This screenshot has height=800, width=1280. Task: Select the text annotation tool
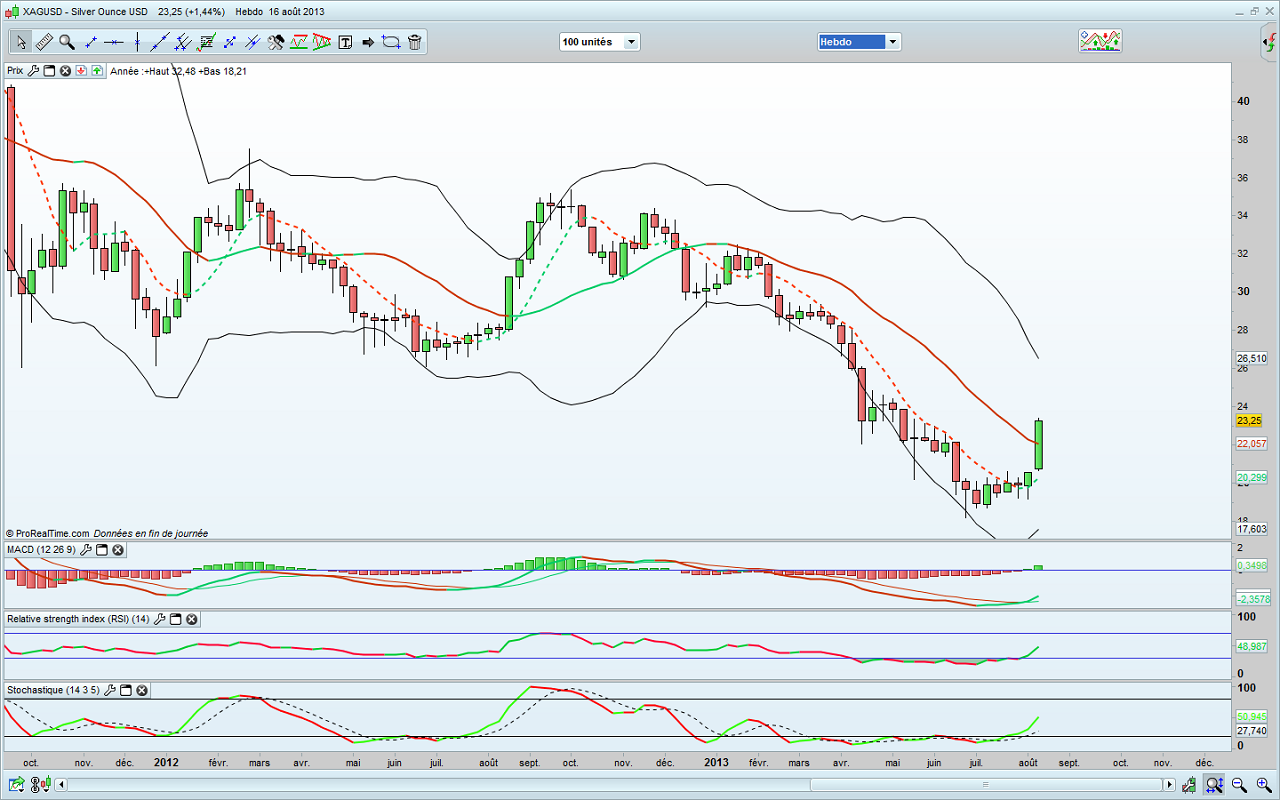(x=345, y=42)
